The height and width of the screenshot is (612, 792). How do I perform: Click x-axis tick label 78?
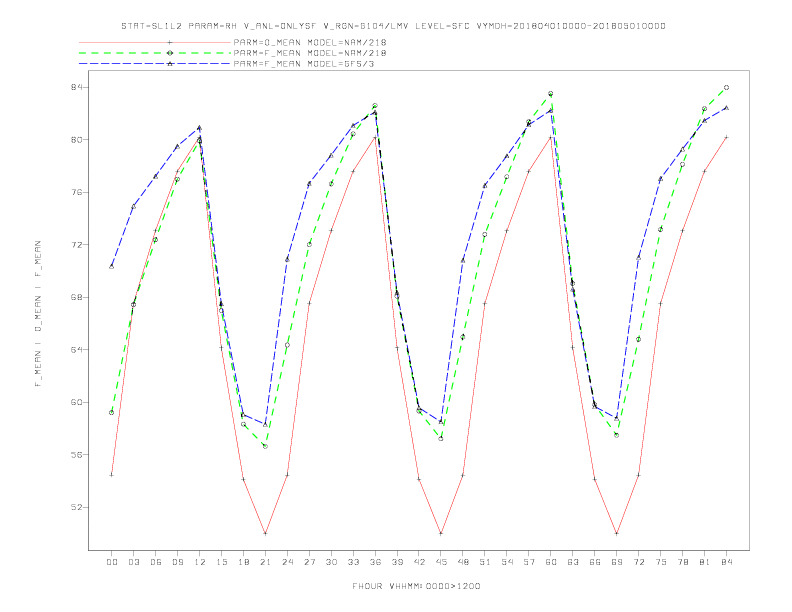click(683, 562)
